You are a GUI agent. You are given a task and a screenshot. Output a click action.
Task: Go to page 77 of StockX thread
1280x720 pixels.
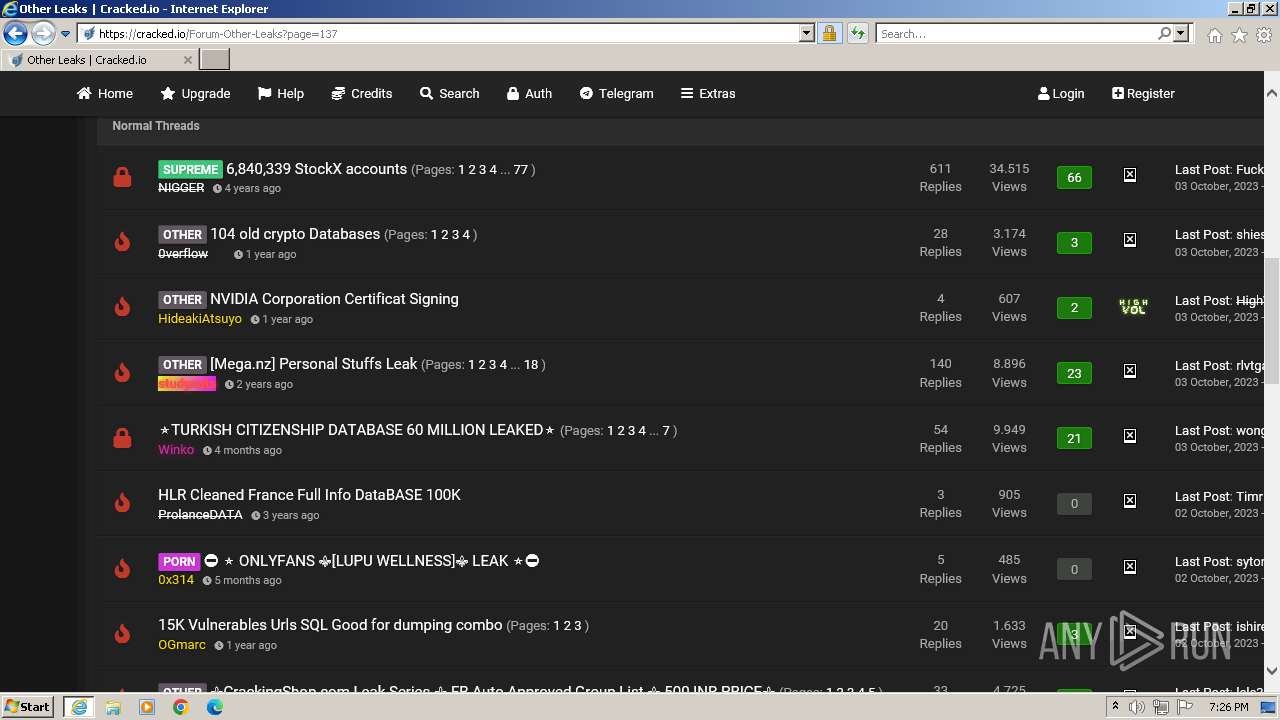[x=520, y=170]
